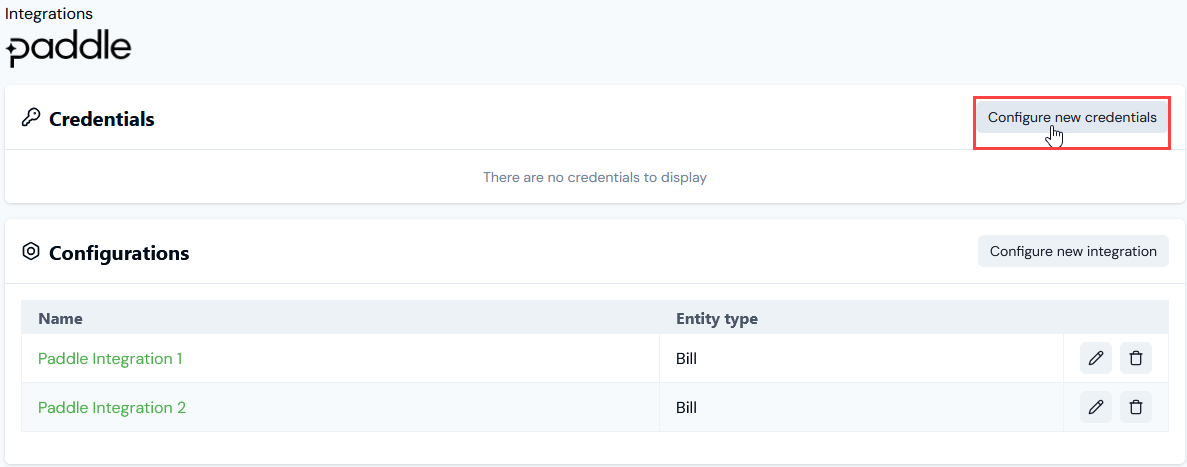
Task: Edit Paddle Integration 2 with pencil icon
Action: pyautogui.click(x=1095, y=407)
